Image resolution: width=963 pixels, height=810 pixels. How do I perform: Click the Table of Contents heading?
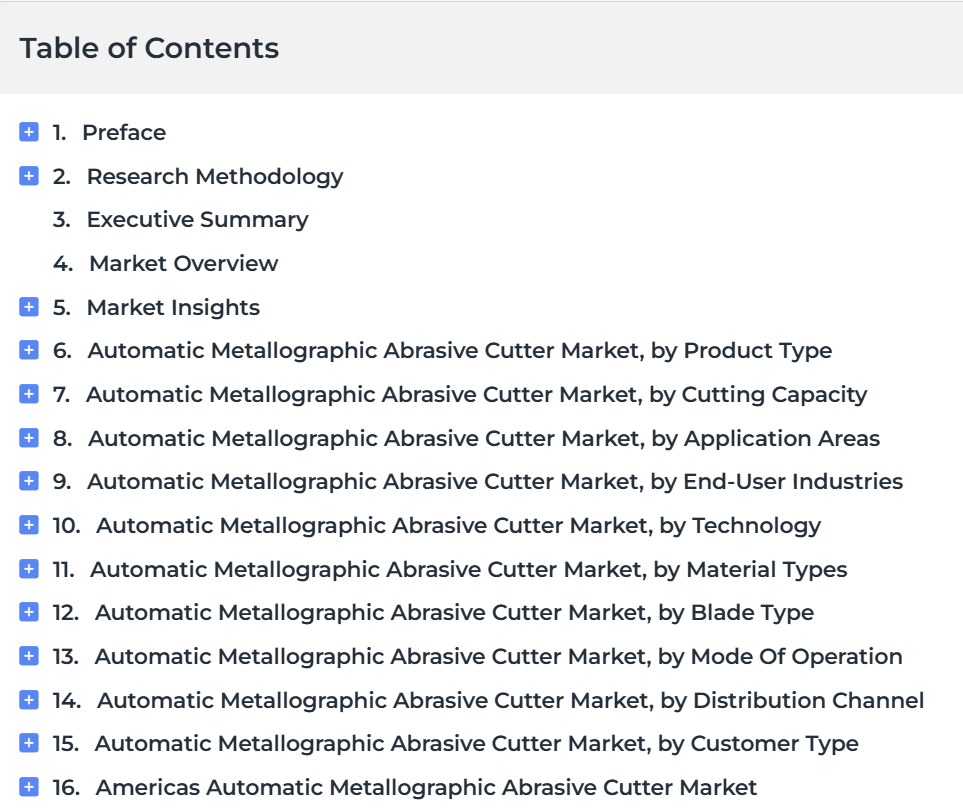pos(149,48)
